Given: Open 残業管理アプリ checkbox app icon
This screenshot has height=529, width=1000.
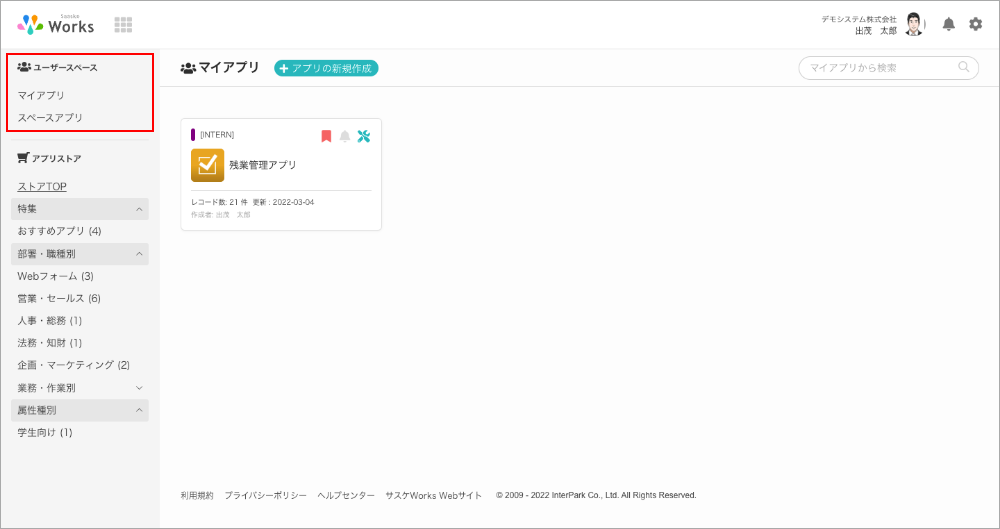Looking at the screenshot, I should click(207, 165).
